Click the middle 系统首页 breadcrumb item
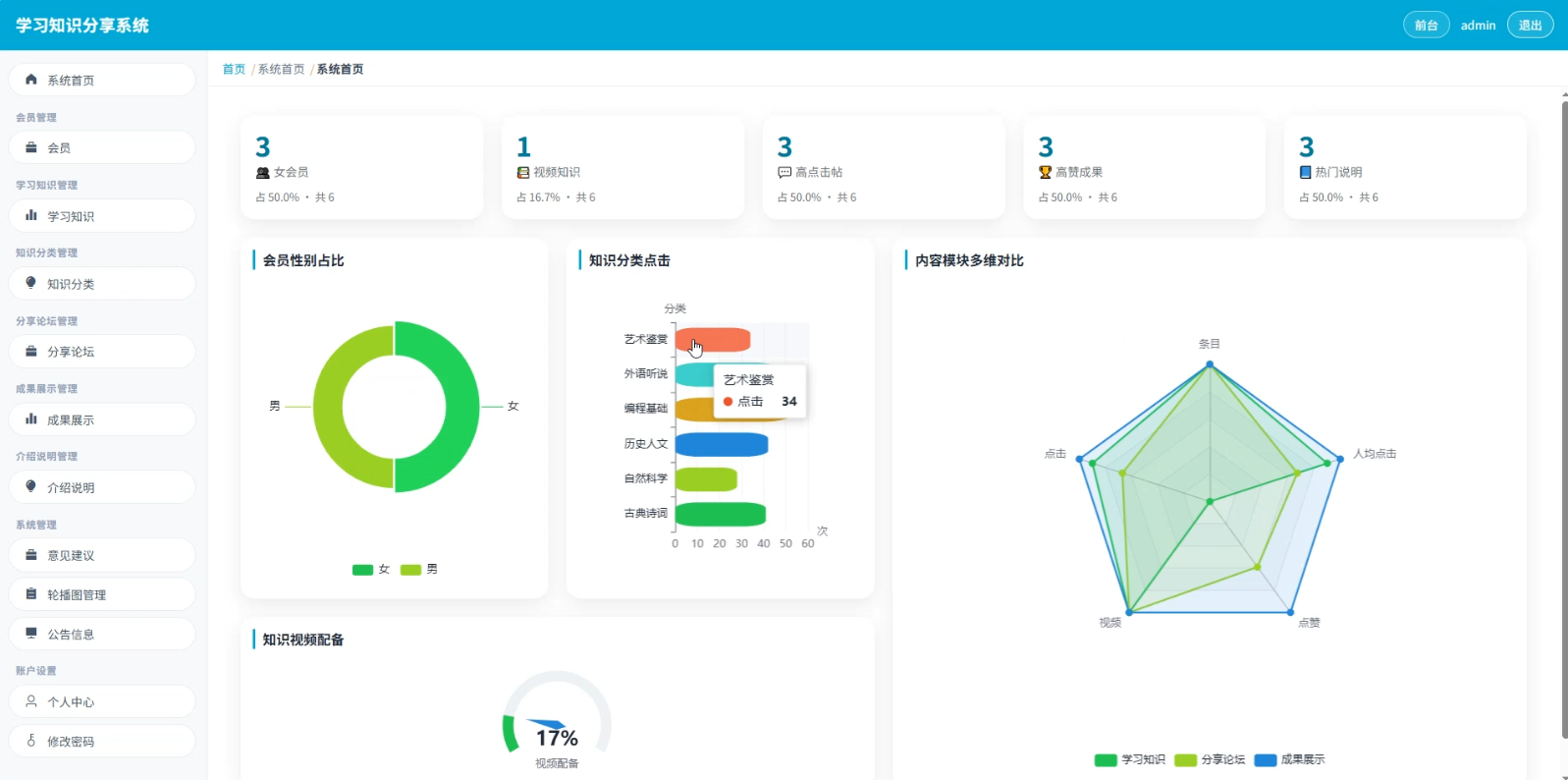The image size is (1568, 780). click(281, 70)
